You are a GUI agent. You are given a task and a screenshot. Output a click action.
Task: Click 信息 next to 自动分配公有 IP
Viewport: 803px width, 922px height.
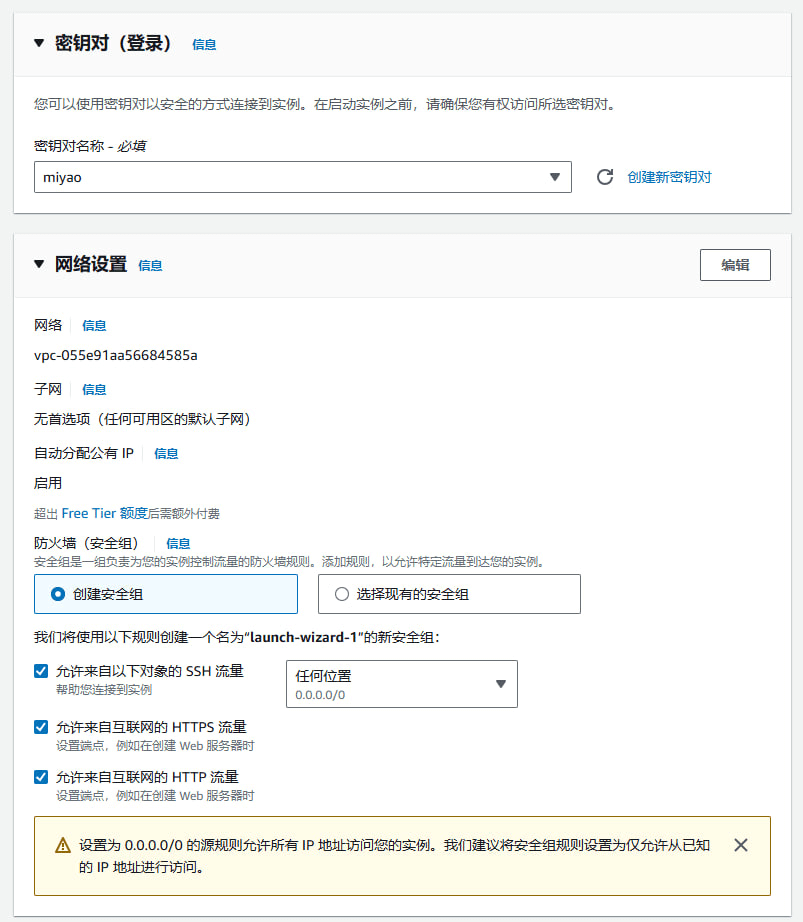[x=166, y=453]
